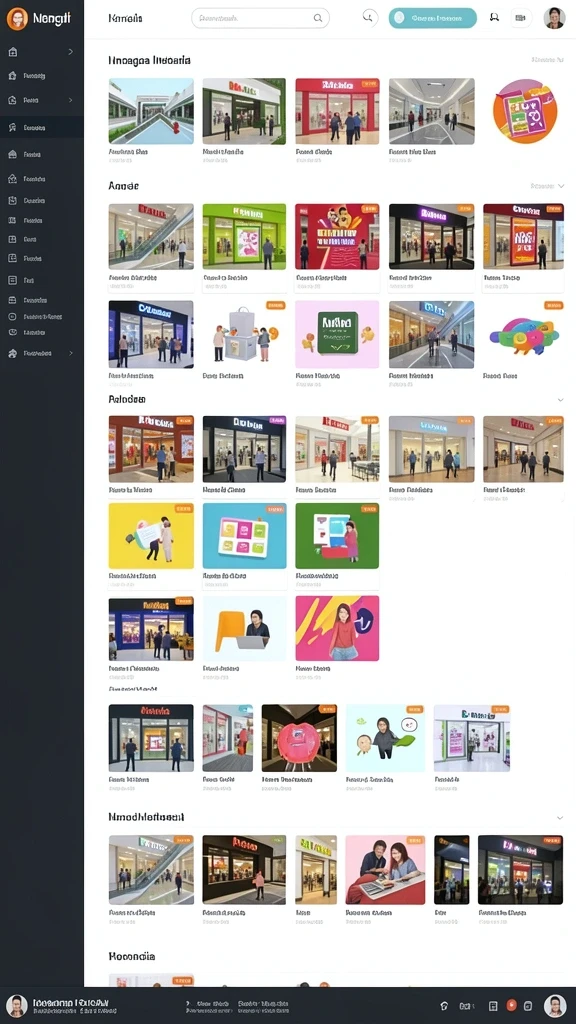Viewport: 576px width, 1024px height.
Task: Focus the top search input field
Action: pos(260,18)
